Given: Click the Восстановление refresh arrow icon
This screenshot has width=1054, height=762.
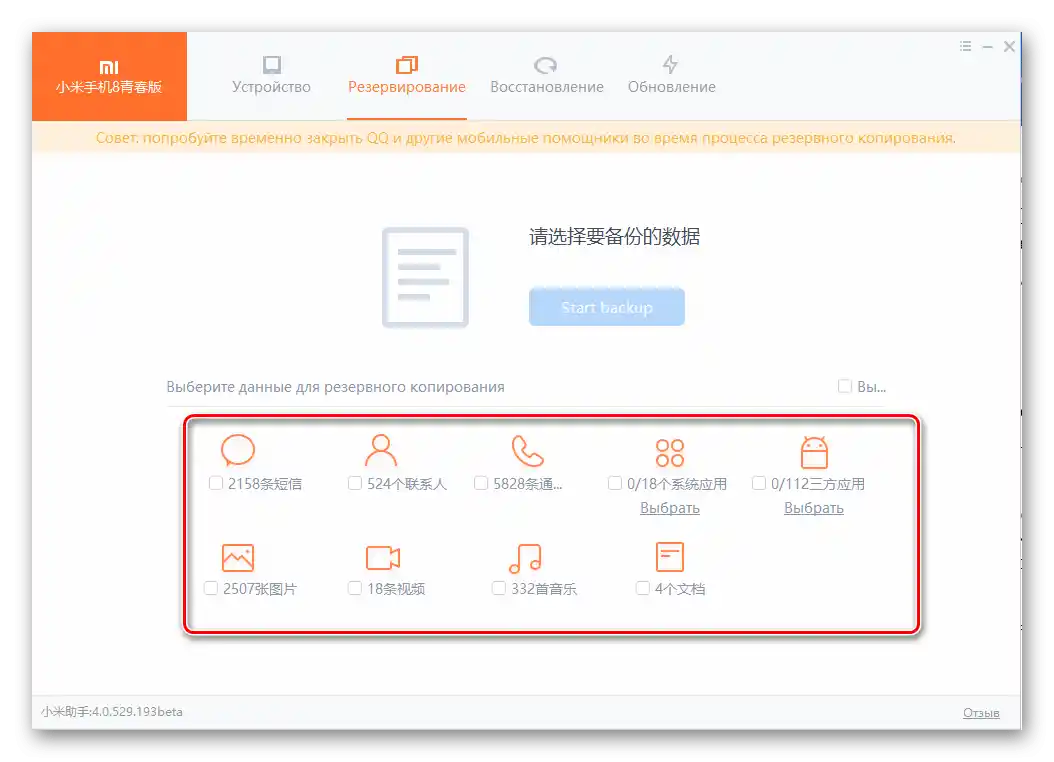Looking at the screenshot, I should (545, 65).
